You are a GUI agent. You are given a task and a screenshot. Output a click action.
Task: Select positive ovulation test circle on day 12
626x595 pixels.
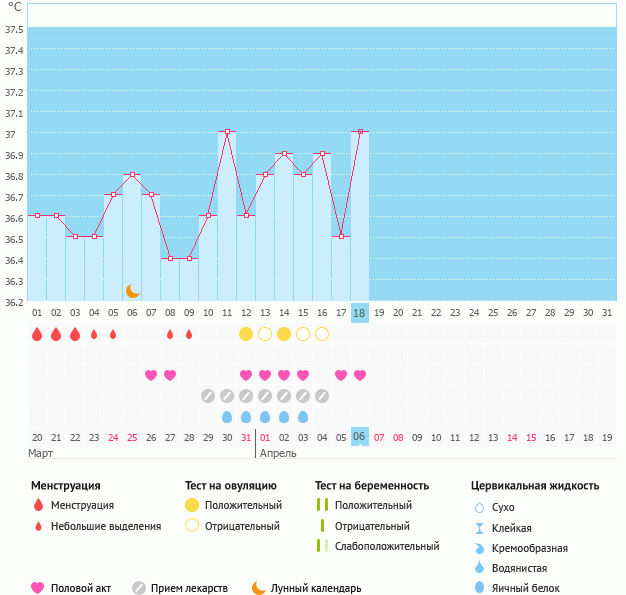pos(246,333)
